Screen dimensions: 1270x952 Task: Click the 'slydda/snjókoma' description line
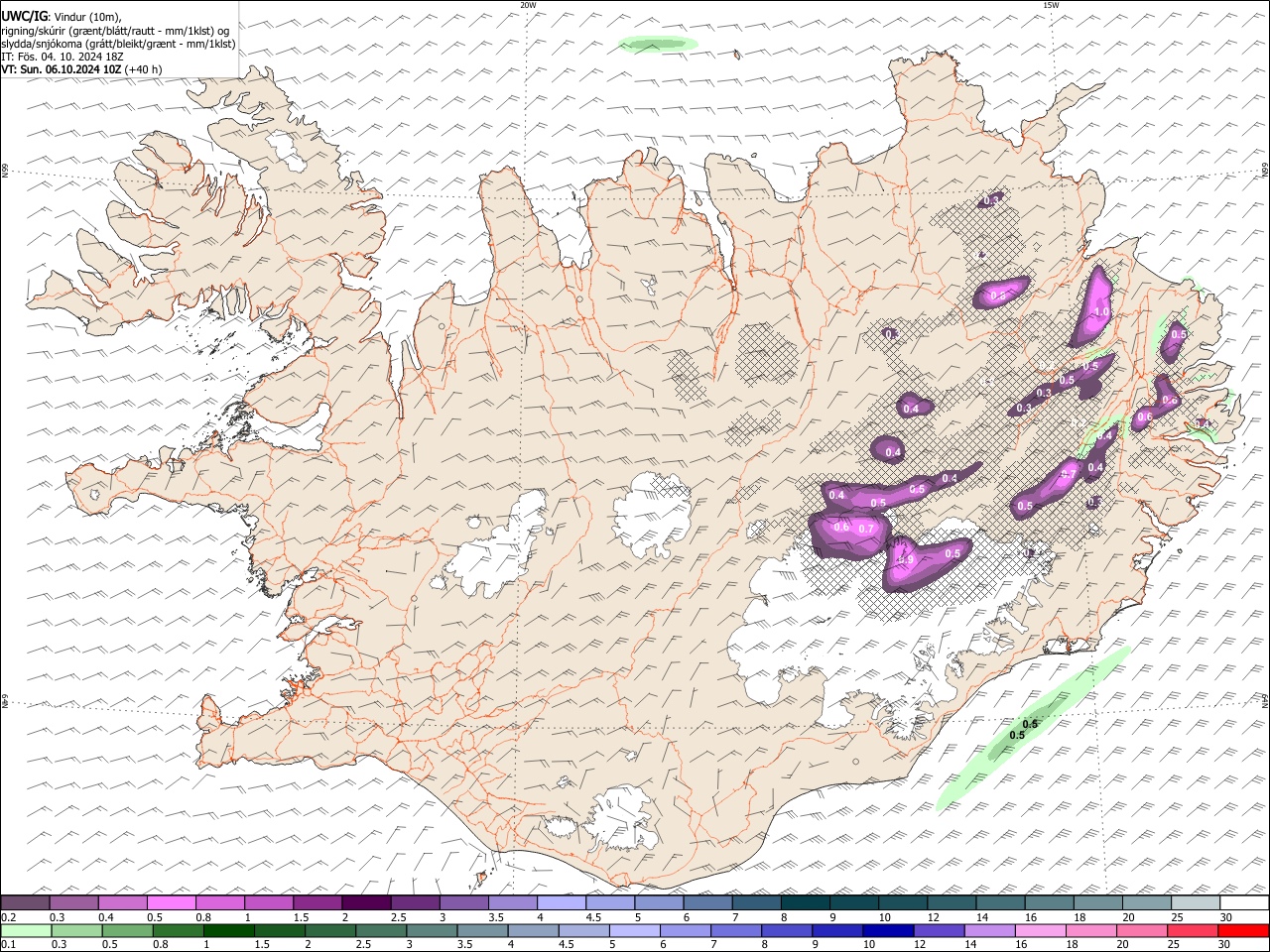[119, 44]
